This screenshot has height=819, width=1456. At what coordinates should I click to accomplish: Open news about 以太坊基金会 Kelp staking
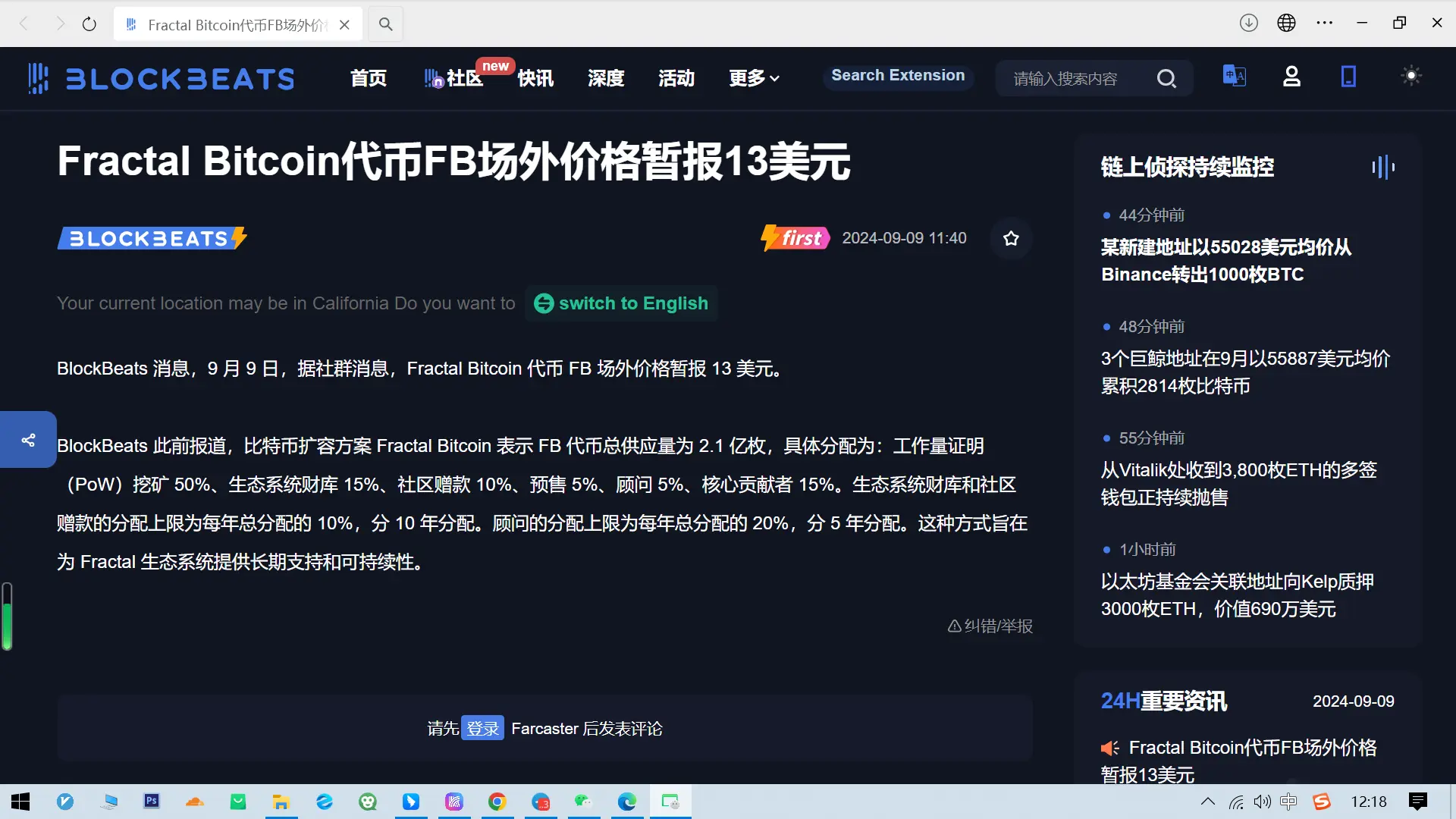pyautogui.click(x=1237, y=595)
